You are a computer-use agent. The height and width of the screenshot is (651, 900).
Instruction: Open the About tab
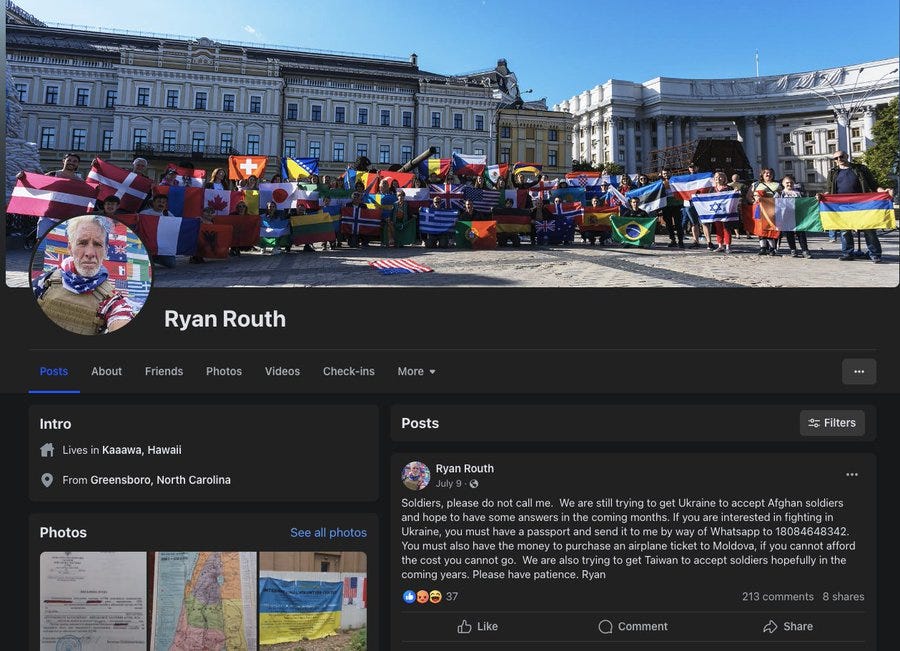tap(106, 371)
